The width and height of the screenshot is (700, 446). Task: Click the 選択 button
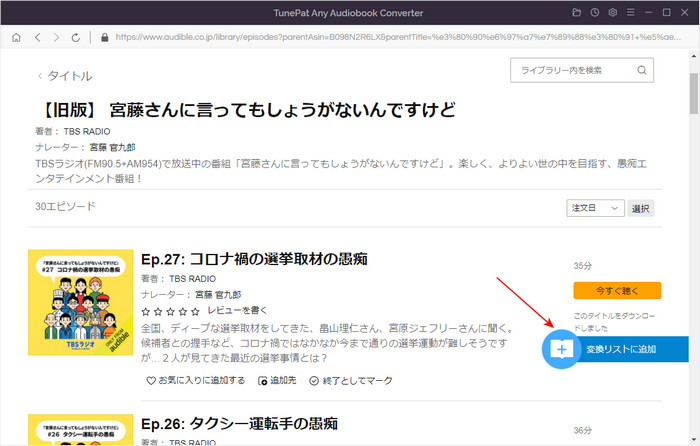(641, 208)
